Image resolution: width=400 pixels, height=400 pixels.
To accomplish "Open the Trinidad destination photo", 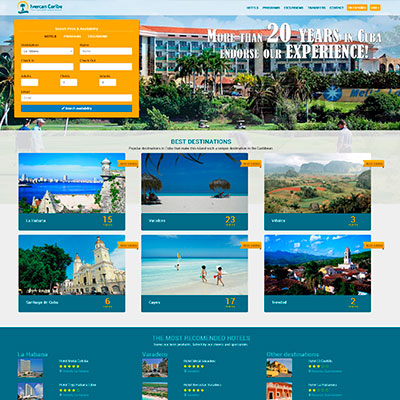I will tap(317, 265).
